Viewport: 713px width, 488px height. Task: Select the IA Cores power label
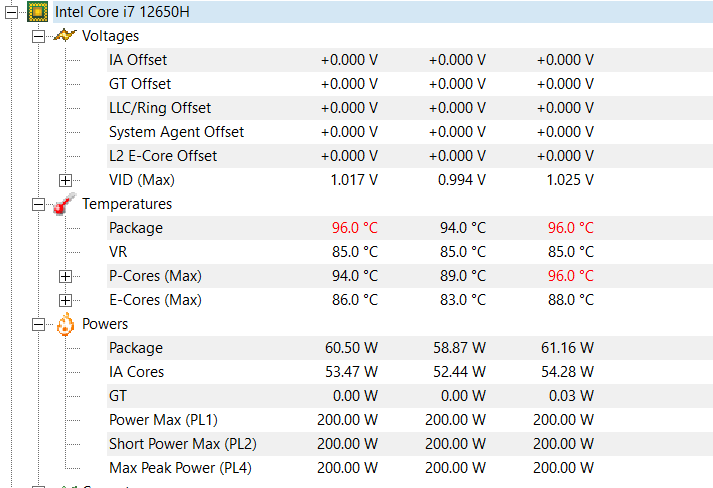pyautogui.click(x=136, y=372)
